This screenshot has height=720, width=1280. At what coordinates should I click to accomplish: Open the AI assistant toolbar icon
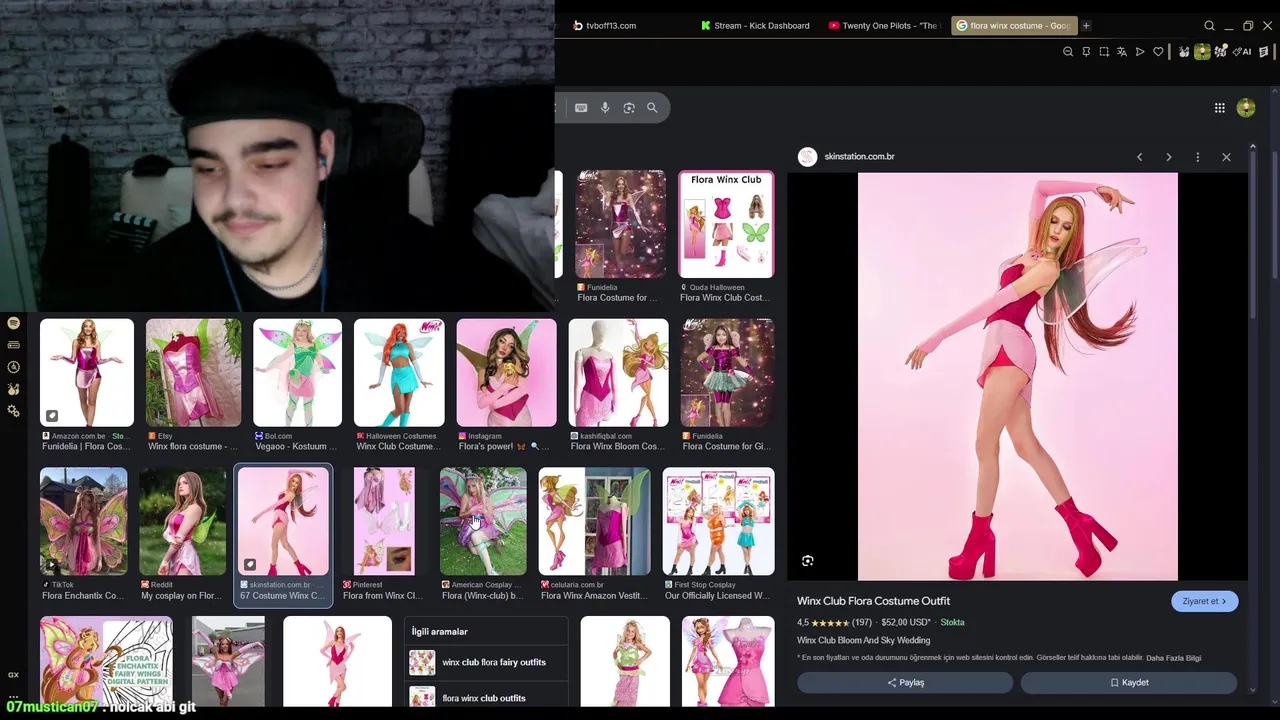1243,52
